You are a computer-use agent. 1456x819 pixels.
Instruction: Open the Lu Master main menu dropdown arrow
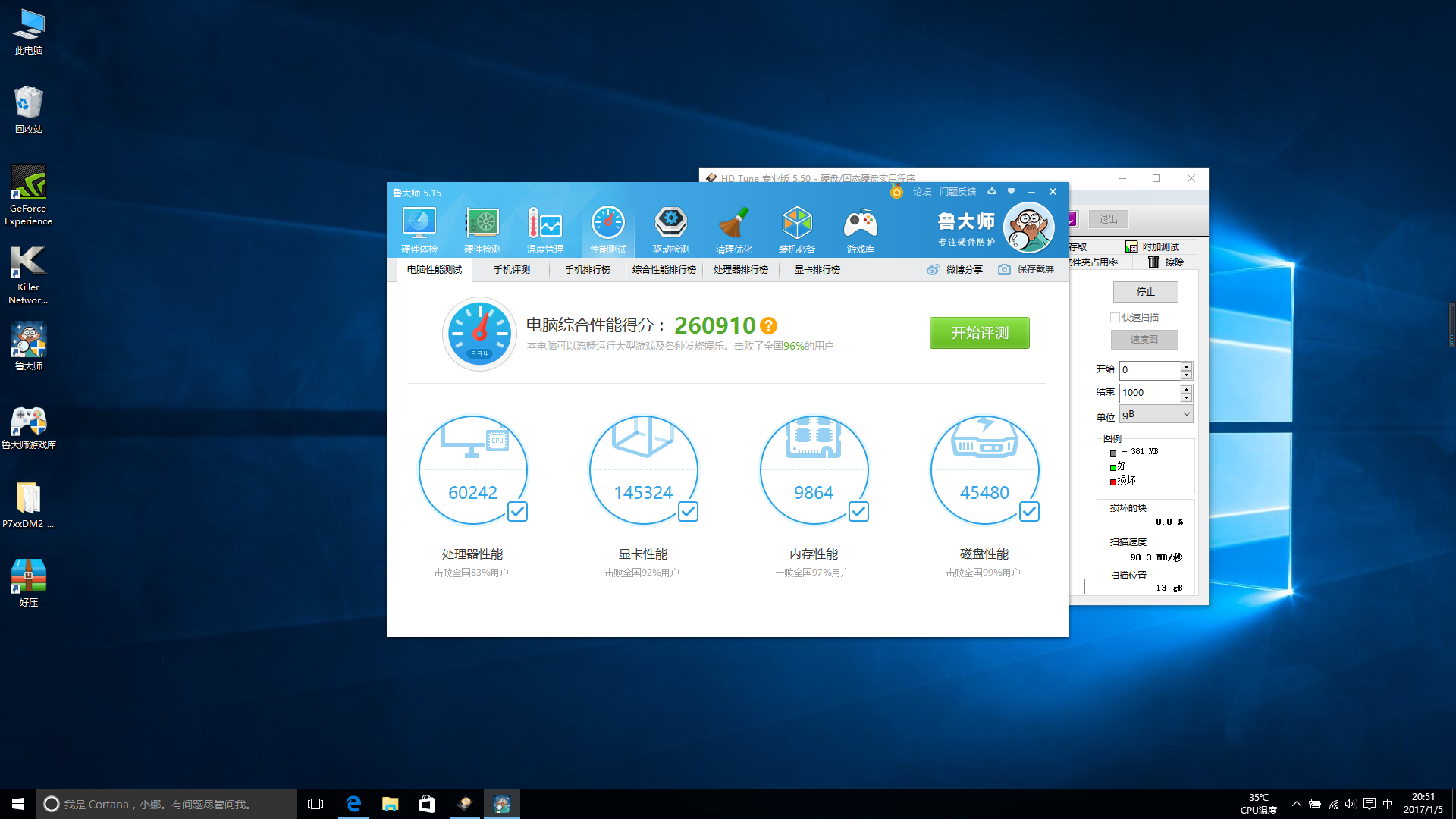pyautogui.click(x=1011, y=191)
